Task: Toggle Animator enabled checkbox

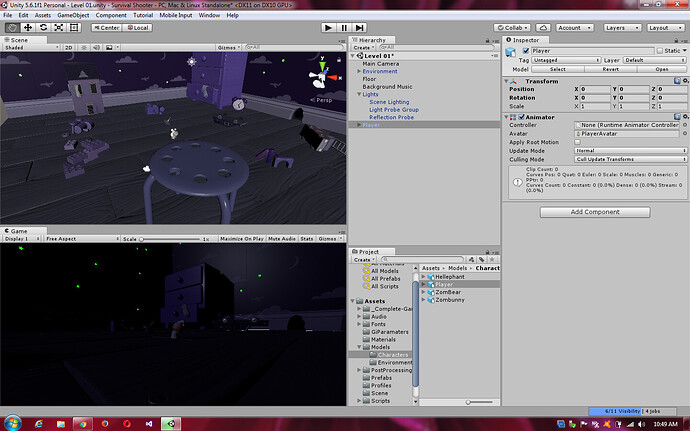Action: pyautogui.click(x=521, y=117)
